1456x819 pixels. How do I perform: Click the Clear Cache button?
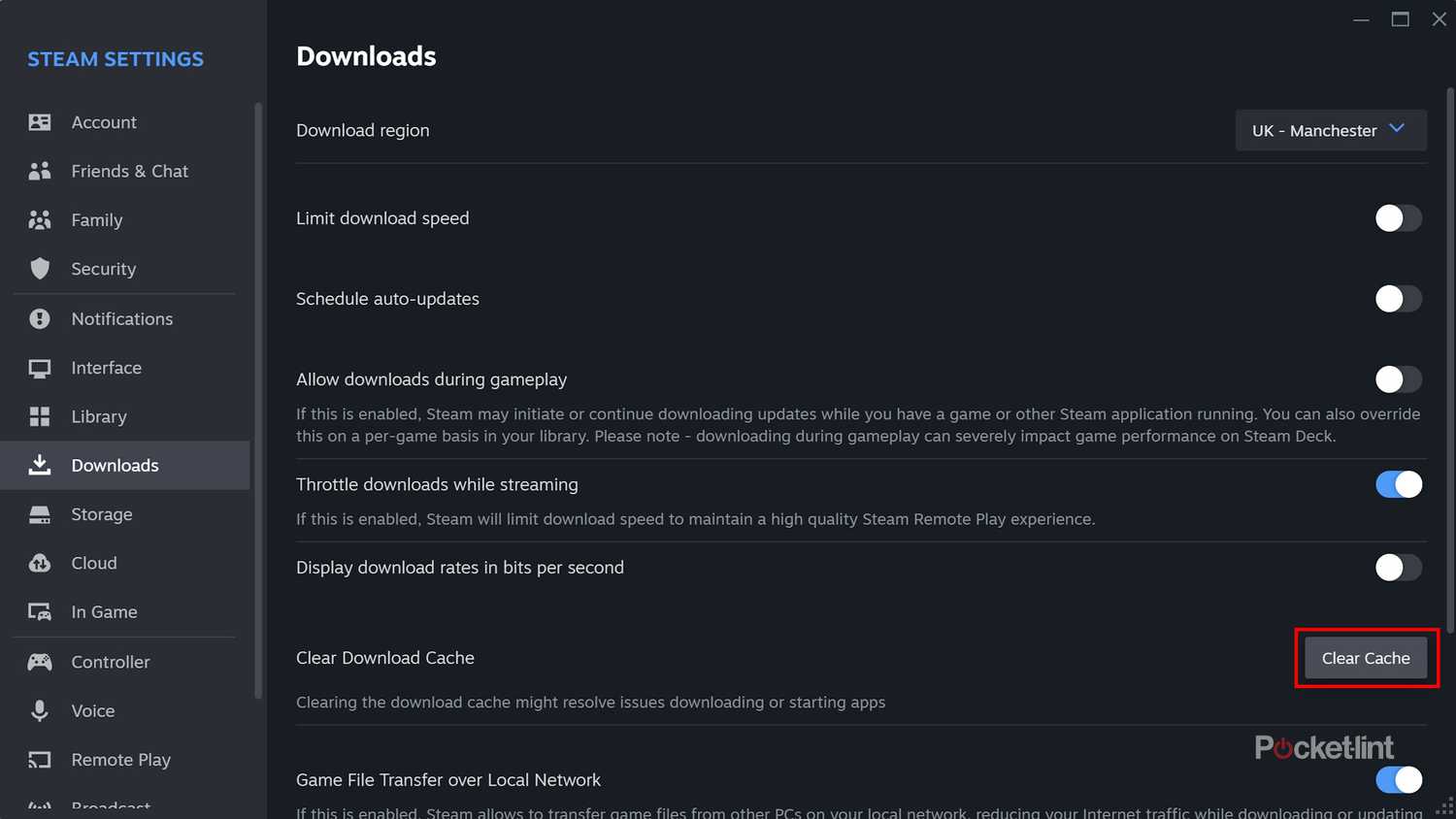pos(1366,657)
